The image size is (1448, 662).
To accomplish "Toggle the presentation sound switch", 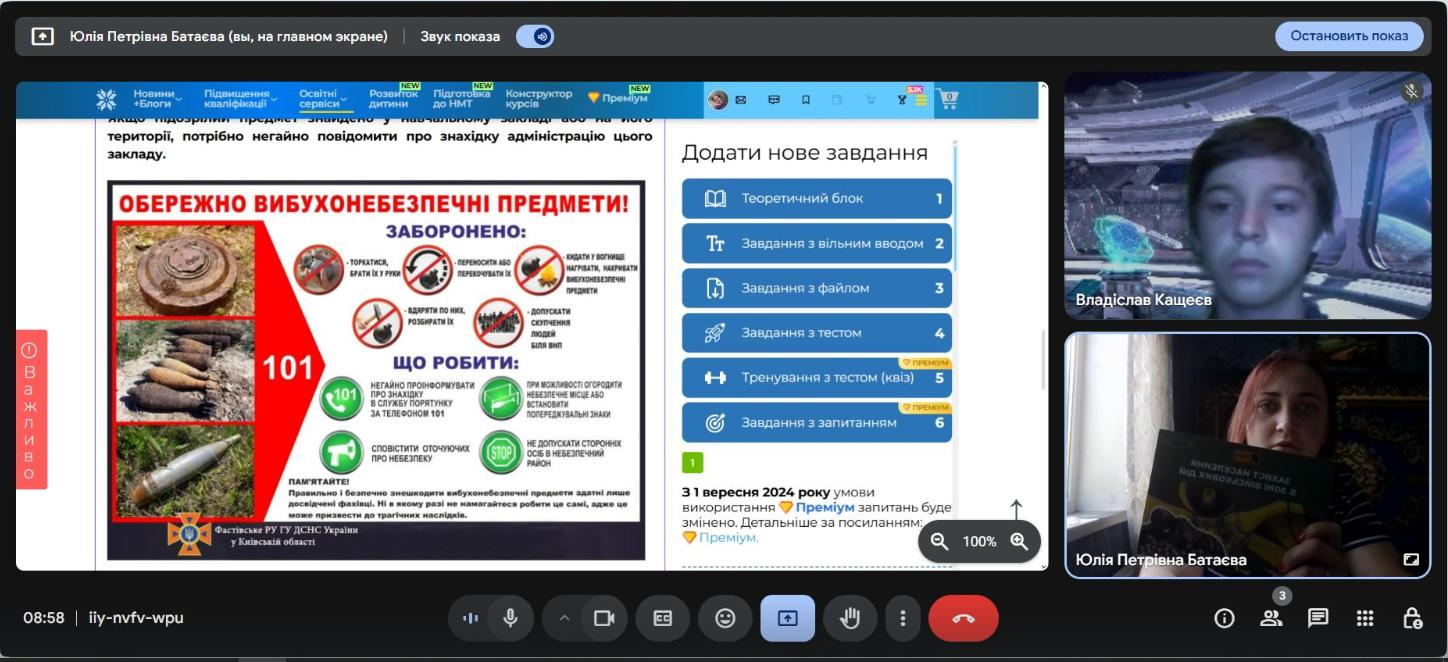I will coord(535,36).
